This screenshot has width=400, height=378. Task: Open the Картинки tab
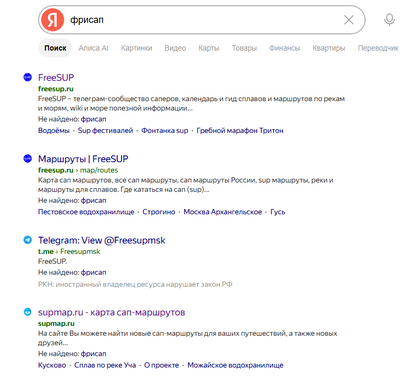pyautogui.click(x=136, y=48)
